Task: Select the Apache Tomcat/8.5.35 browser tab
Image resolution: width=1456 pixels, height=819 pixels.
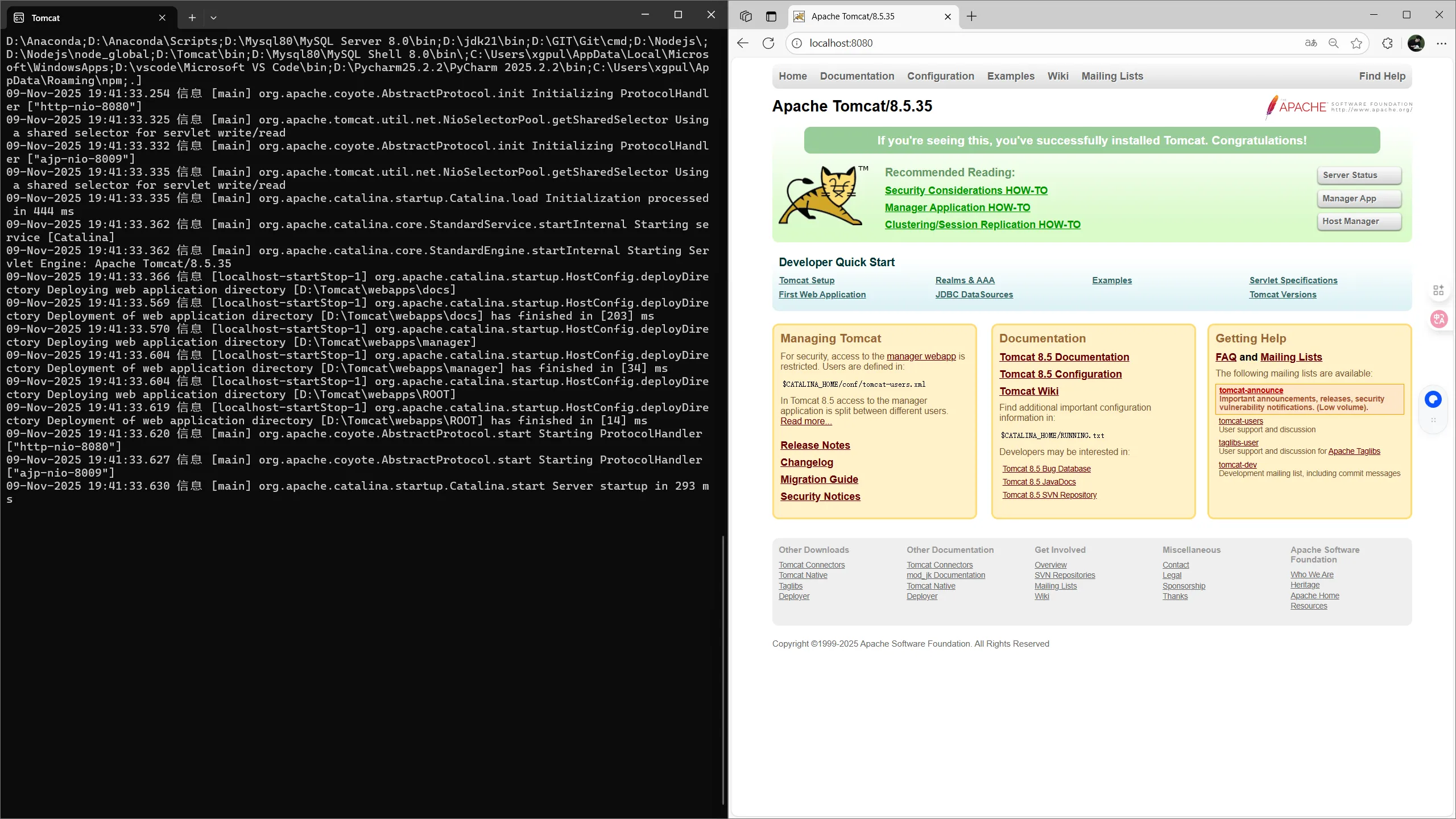Action: 873,16
